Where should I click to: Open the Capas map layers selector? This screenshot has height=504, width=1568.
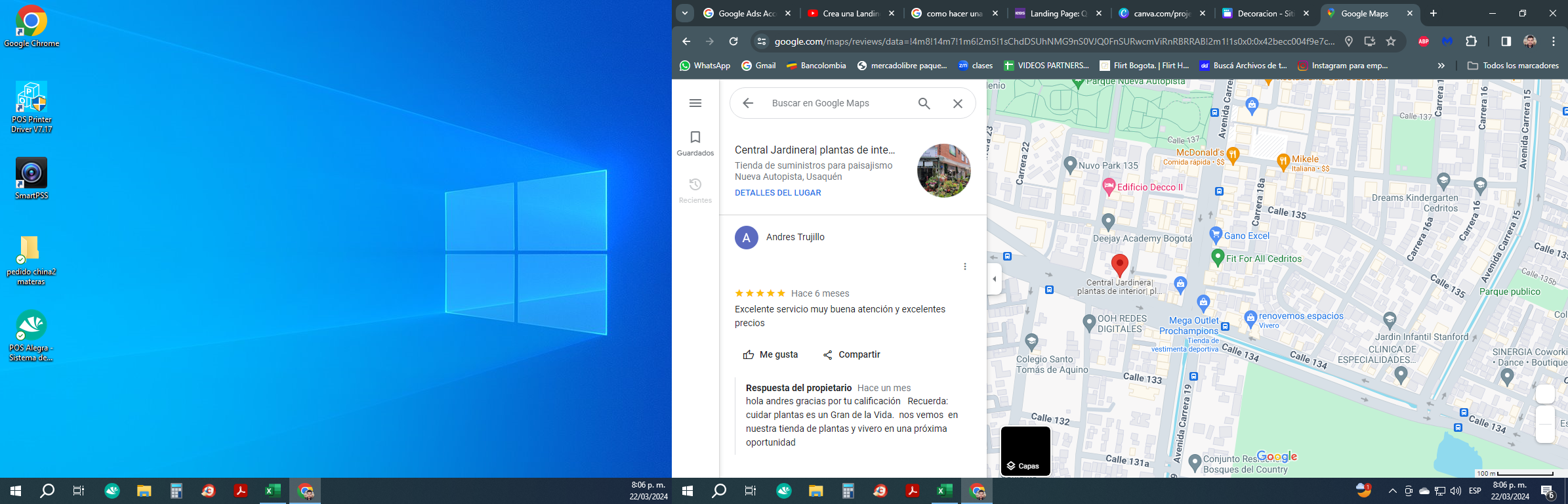[1025, 451]
